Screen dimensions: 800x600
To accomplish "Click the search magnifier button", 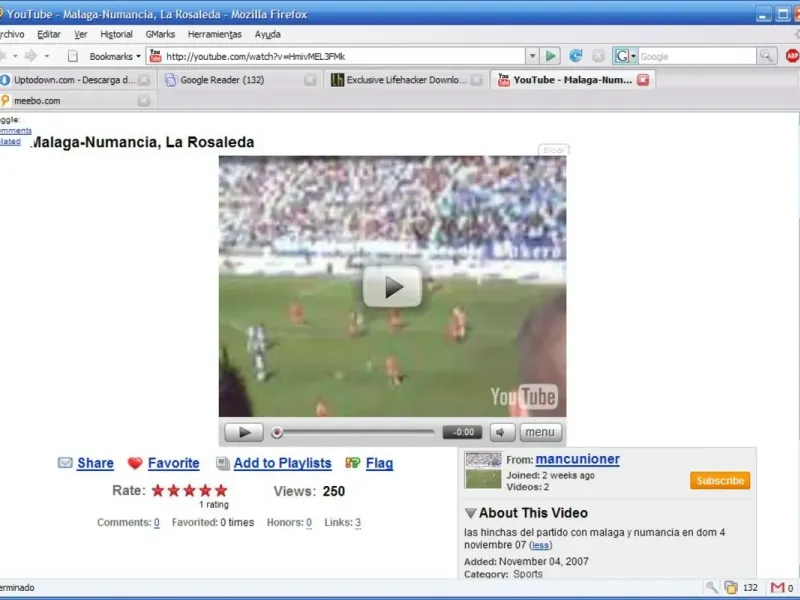I will pos(766,56).
